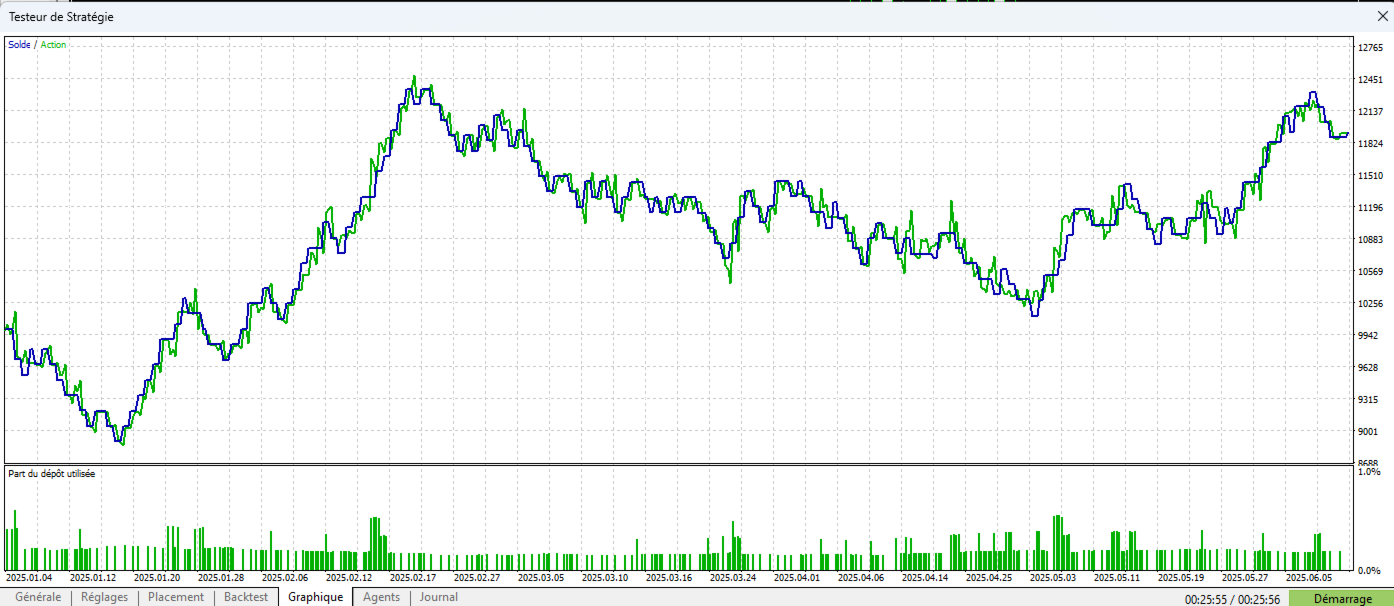The width and height of the screenshot is (1394, 606).
Task: Click the 10883 axis value
Action: pyautogui.click(x=1370, y=239)
